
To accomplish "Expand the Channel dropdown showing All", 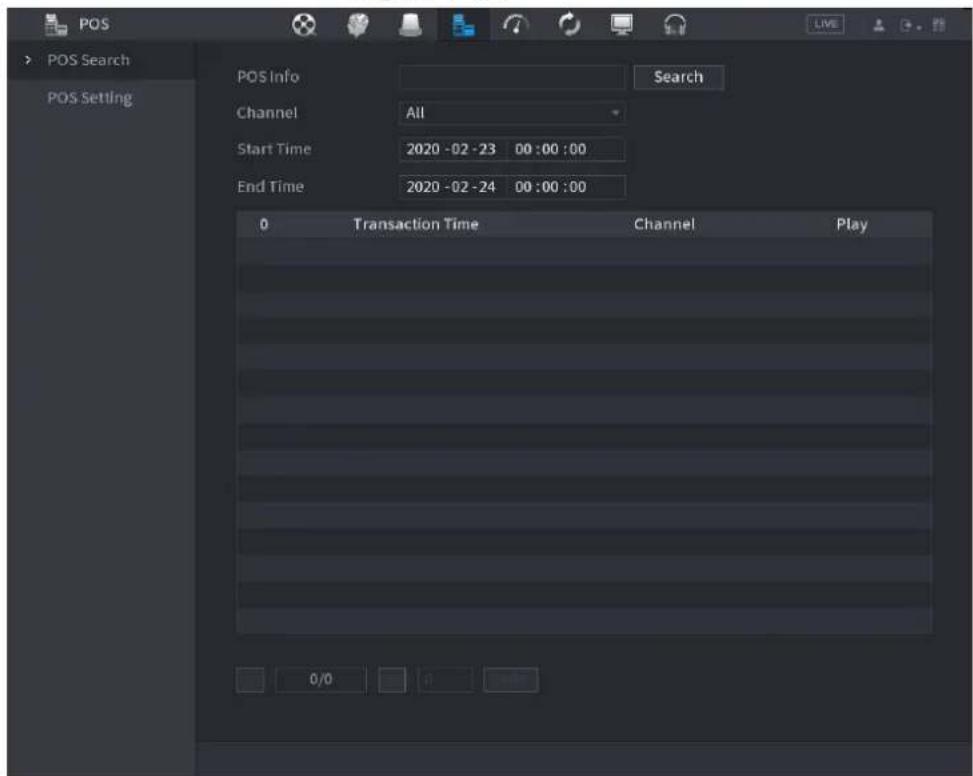I will coord(512,113).
